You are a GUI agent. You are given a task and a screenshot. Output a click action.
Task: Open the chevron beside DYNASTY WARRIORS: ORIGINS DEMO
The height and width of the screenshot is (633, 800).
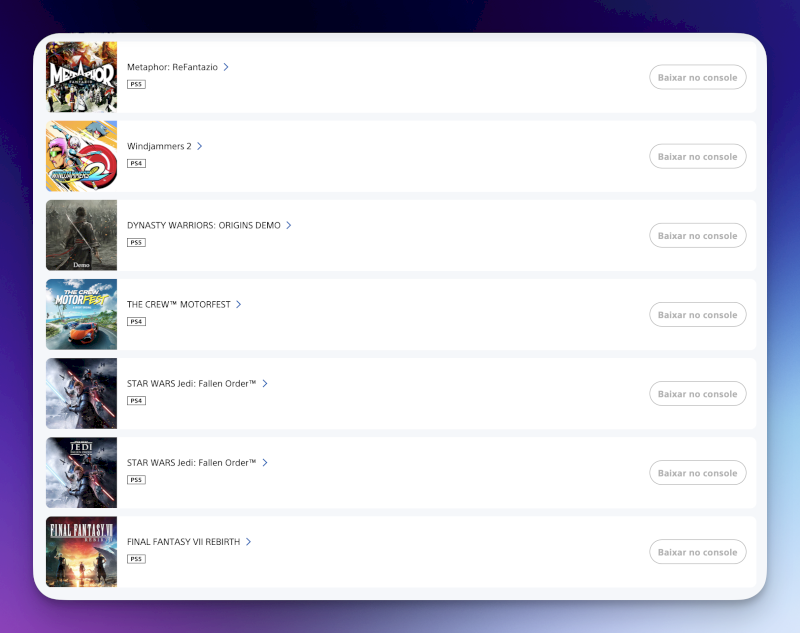pos(289,225)
